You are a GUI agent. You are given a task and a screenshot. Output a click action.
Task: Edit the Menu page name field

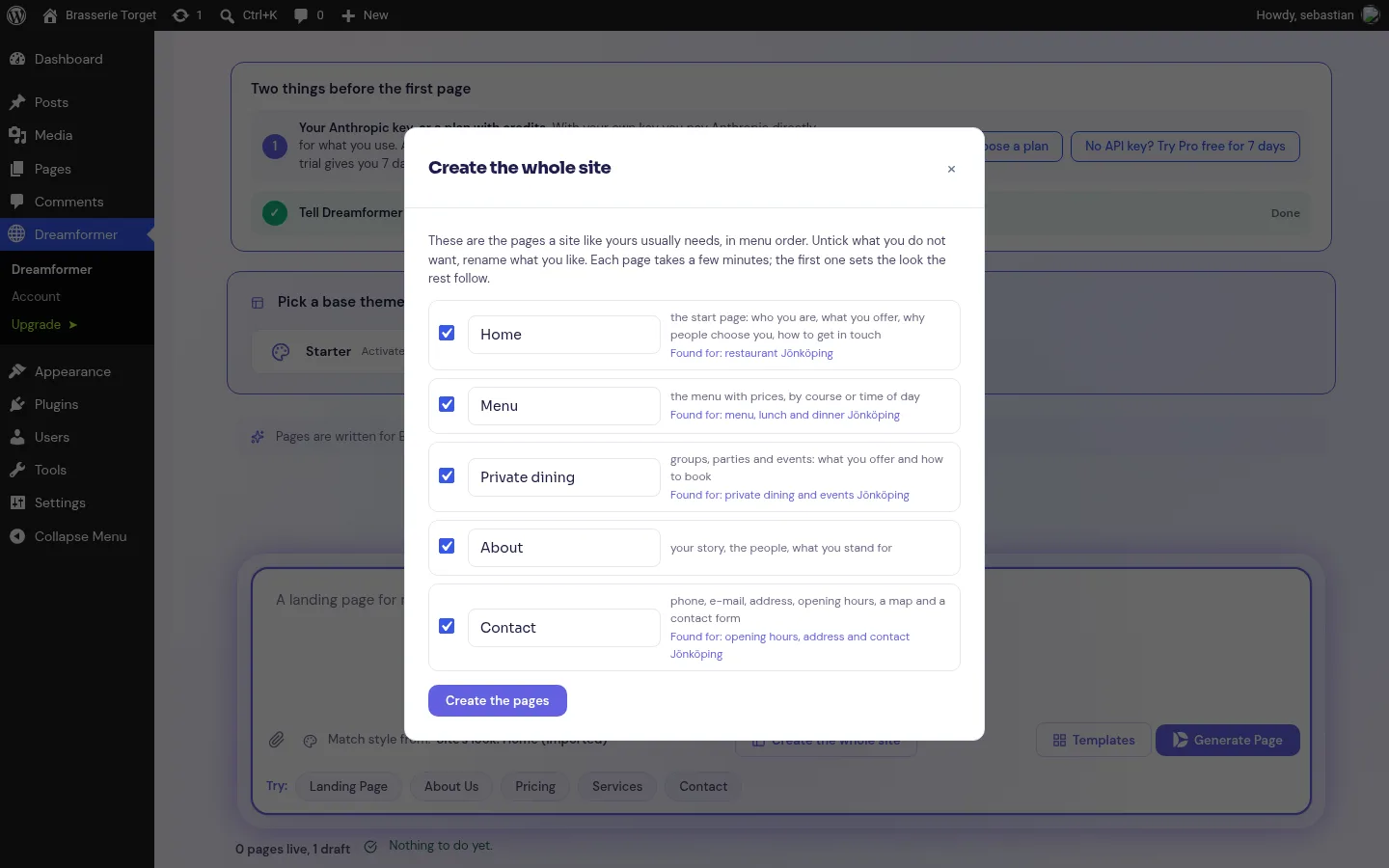564,406
